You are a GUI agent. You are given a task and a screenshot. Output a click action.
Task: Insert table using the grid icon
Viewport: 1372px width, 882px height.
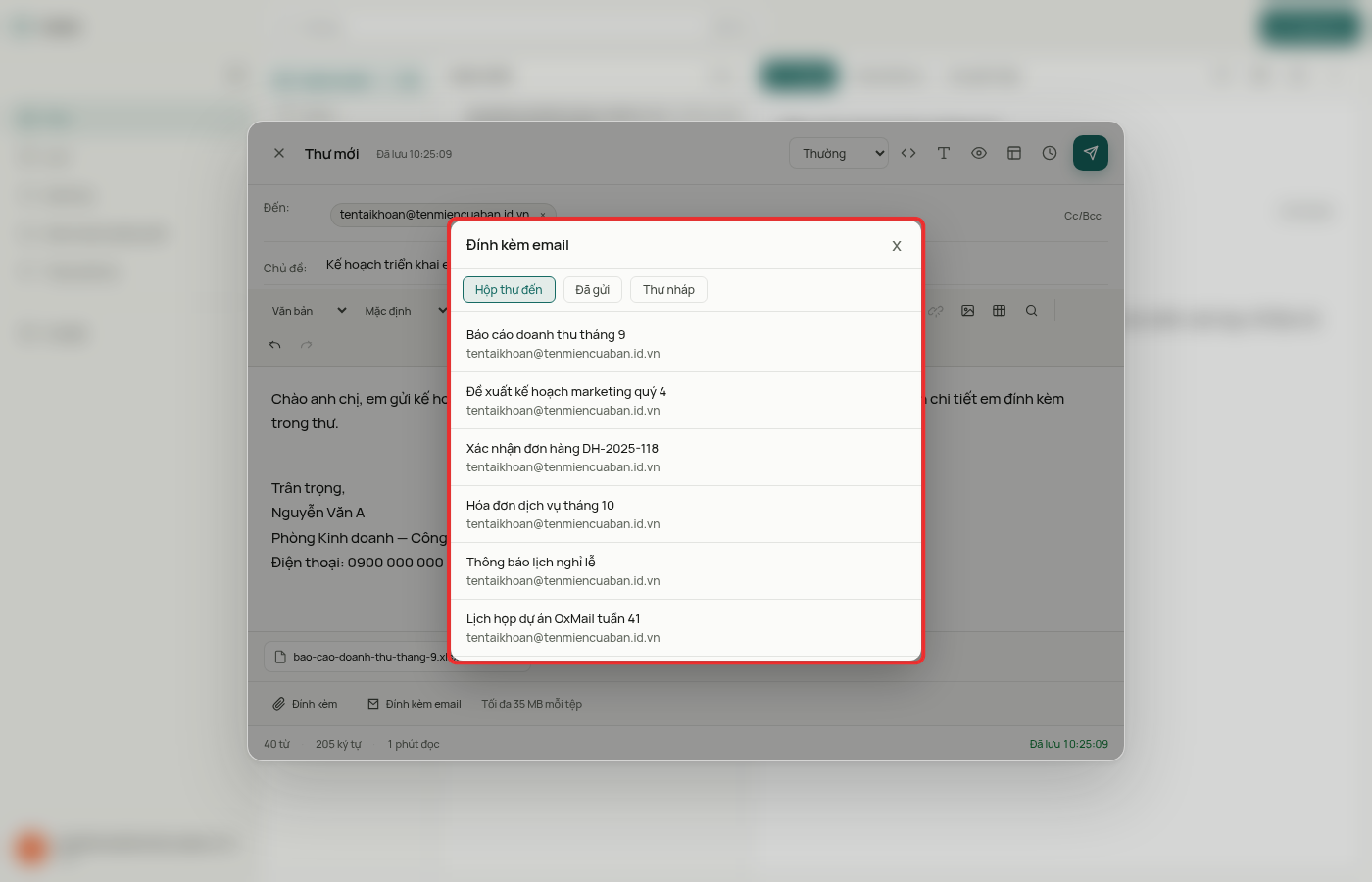1000,311
